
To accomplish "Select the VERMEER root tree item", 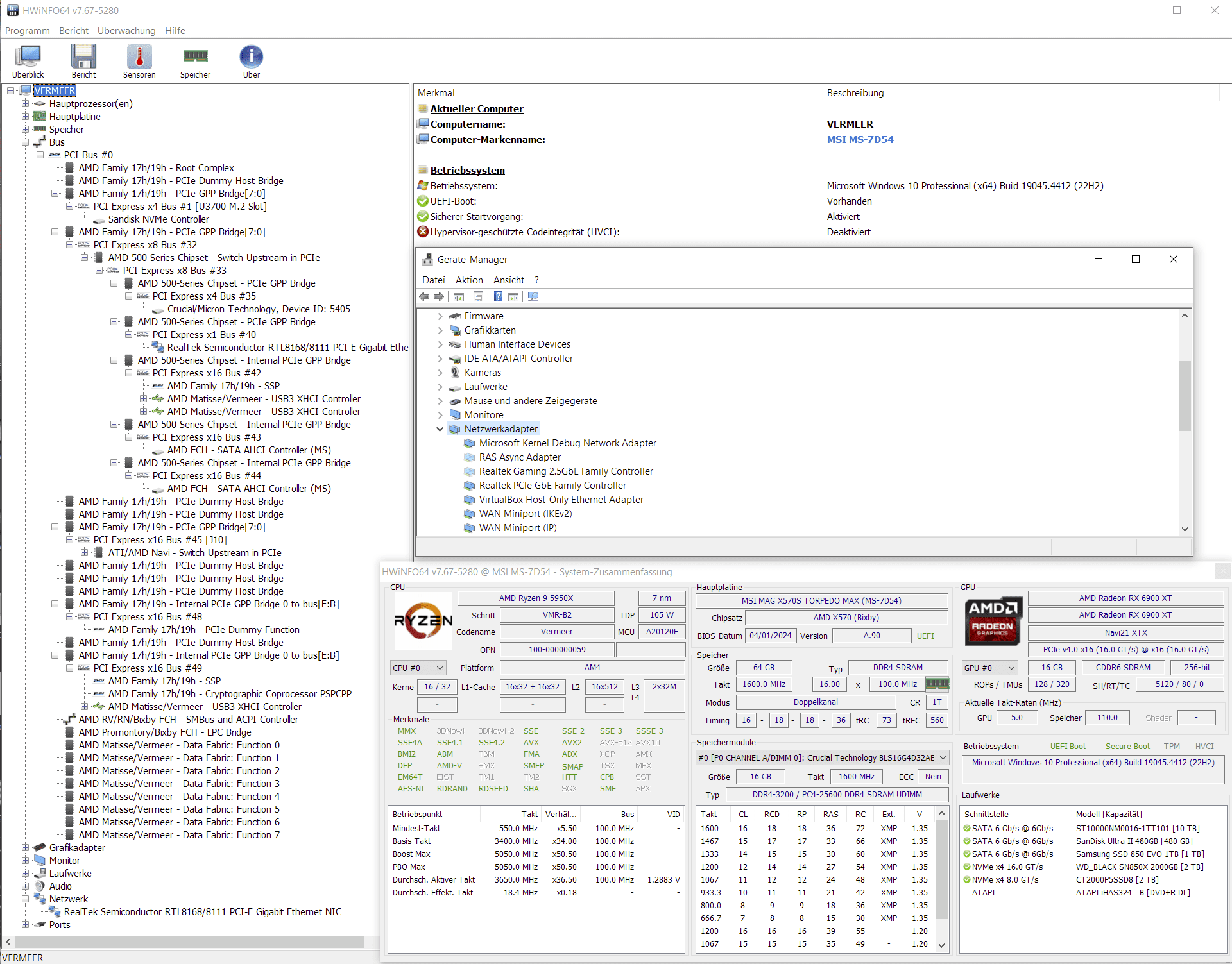I will pyautogui.click(x=55, y=91).
